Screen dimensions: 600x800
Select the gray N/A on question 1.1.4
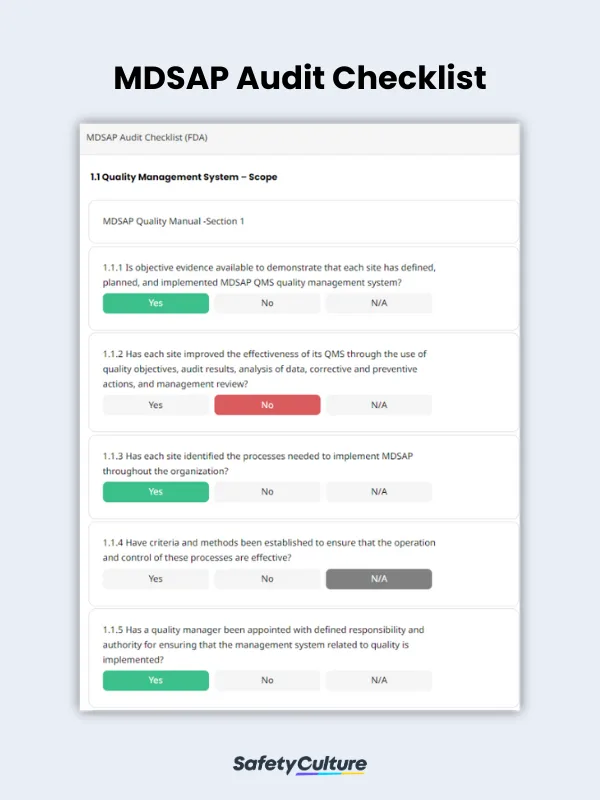tap(379, 579)
